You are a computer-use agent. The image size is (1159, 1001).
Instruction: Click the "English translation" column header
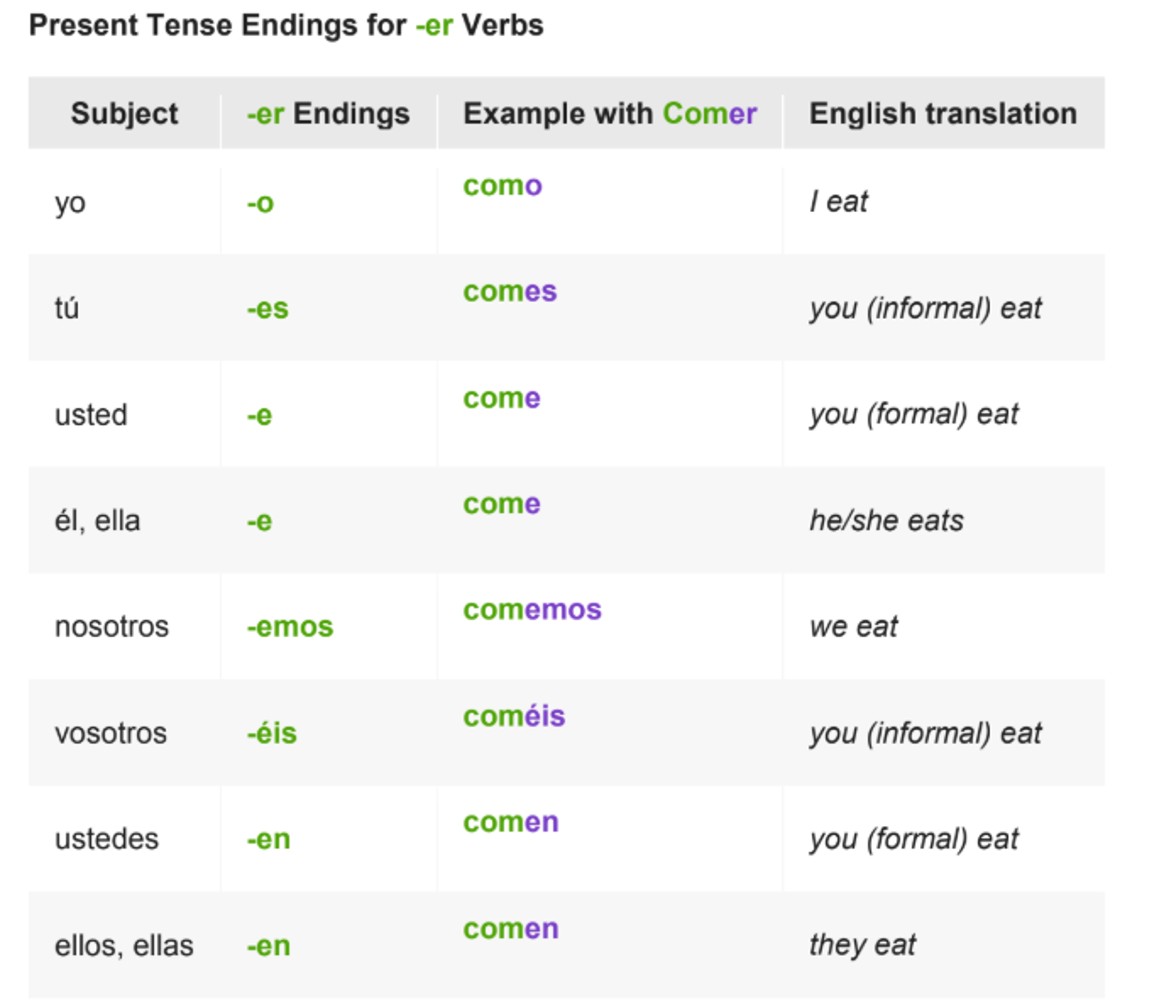pyautogui.click(x=942, y=114)
